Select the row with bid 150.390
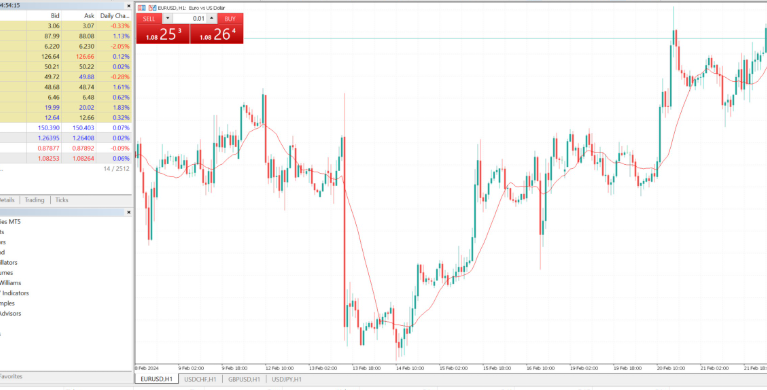This screenshot has height=390, width=767. click(x=66, y=128)
